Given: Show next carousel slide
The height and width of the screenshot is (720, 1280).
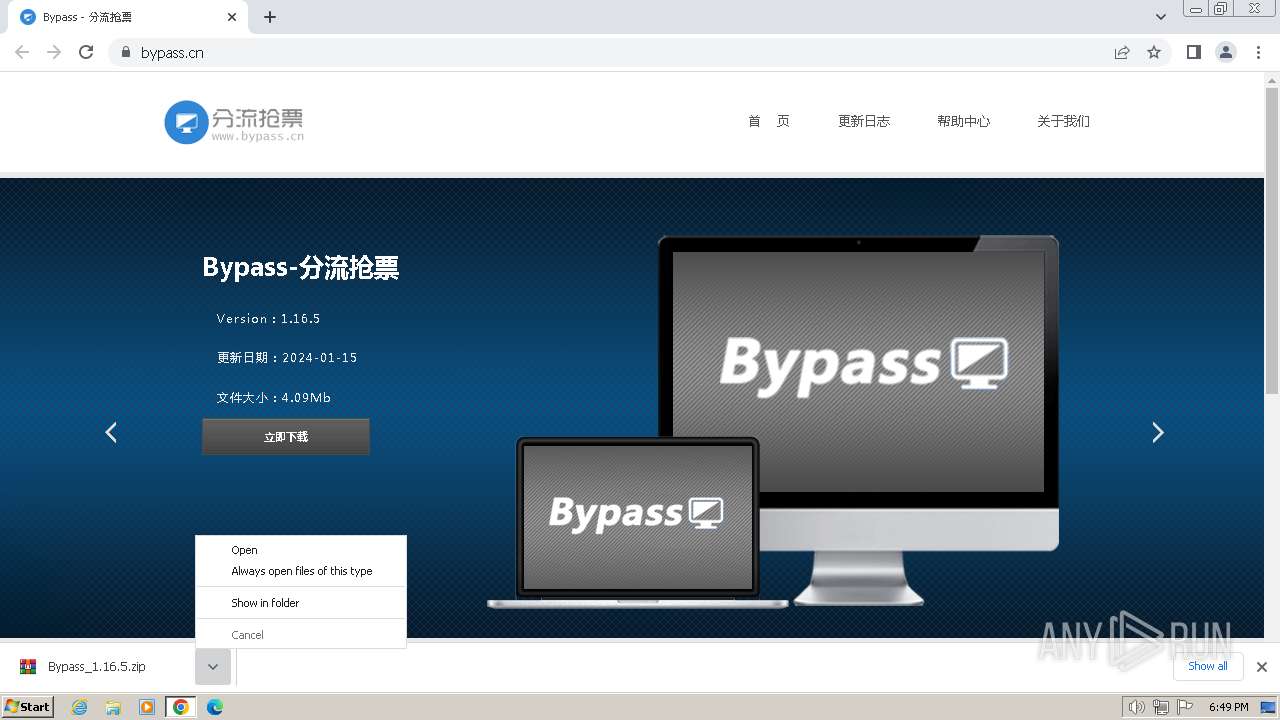Looking at the screenshot, I should 1157,432.
